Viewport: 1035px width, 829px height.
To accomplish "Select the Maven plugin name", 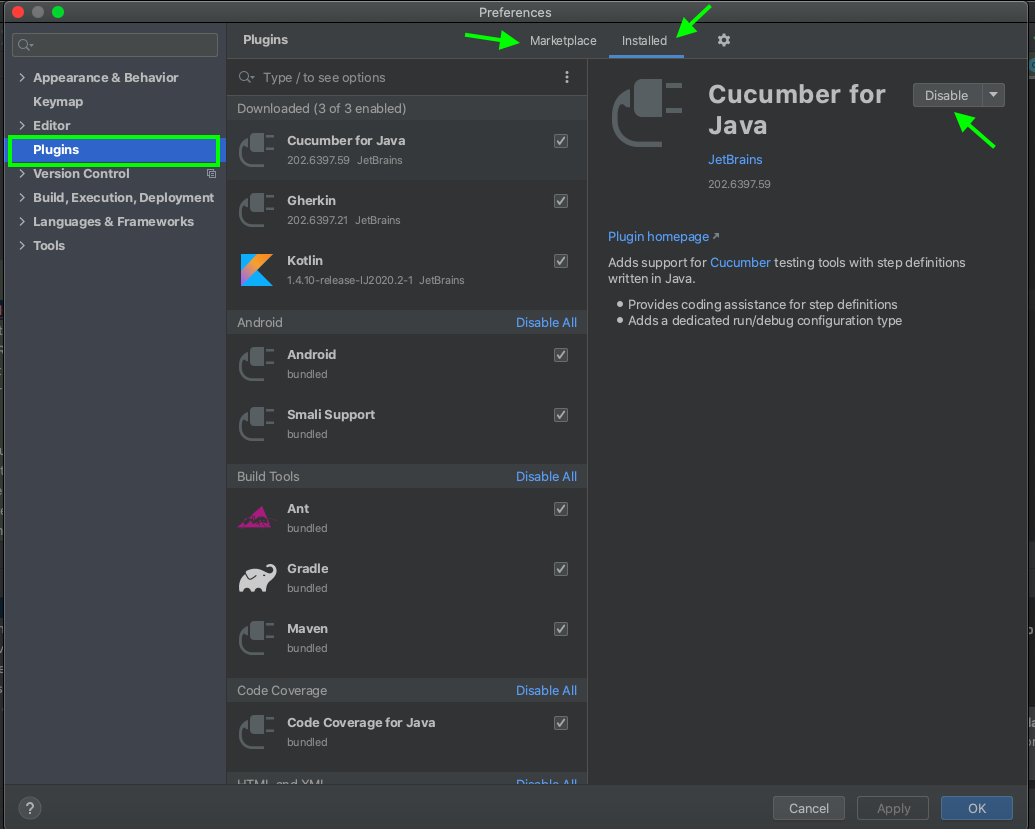I will [308, 629].
